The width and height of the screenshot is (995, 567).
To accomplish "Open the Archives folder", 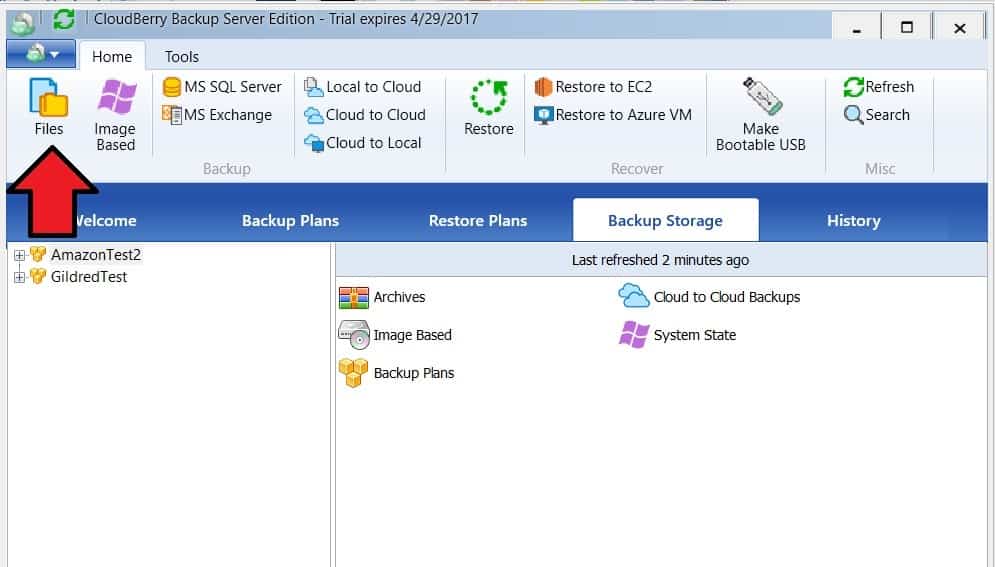I will (382, 297).
